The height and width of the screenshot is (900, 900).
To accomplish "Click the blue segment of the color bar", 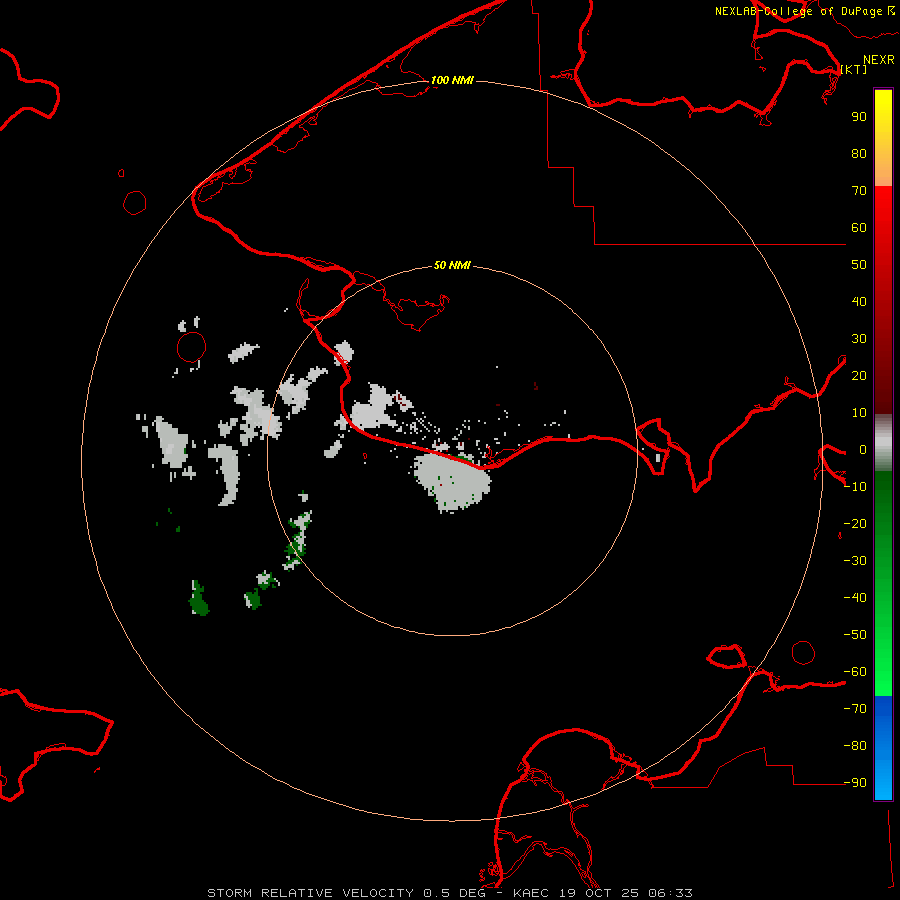I will [x=883, y=748].
